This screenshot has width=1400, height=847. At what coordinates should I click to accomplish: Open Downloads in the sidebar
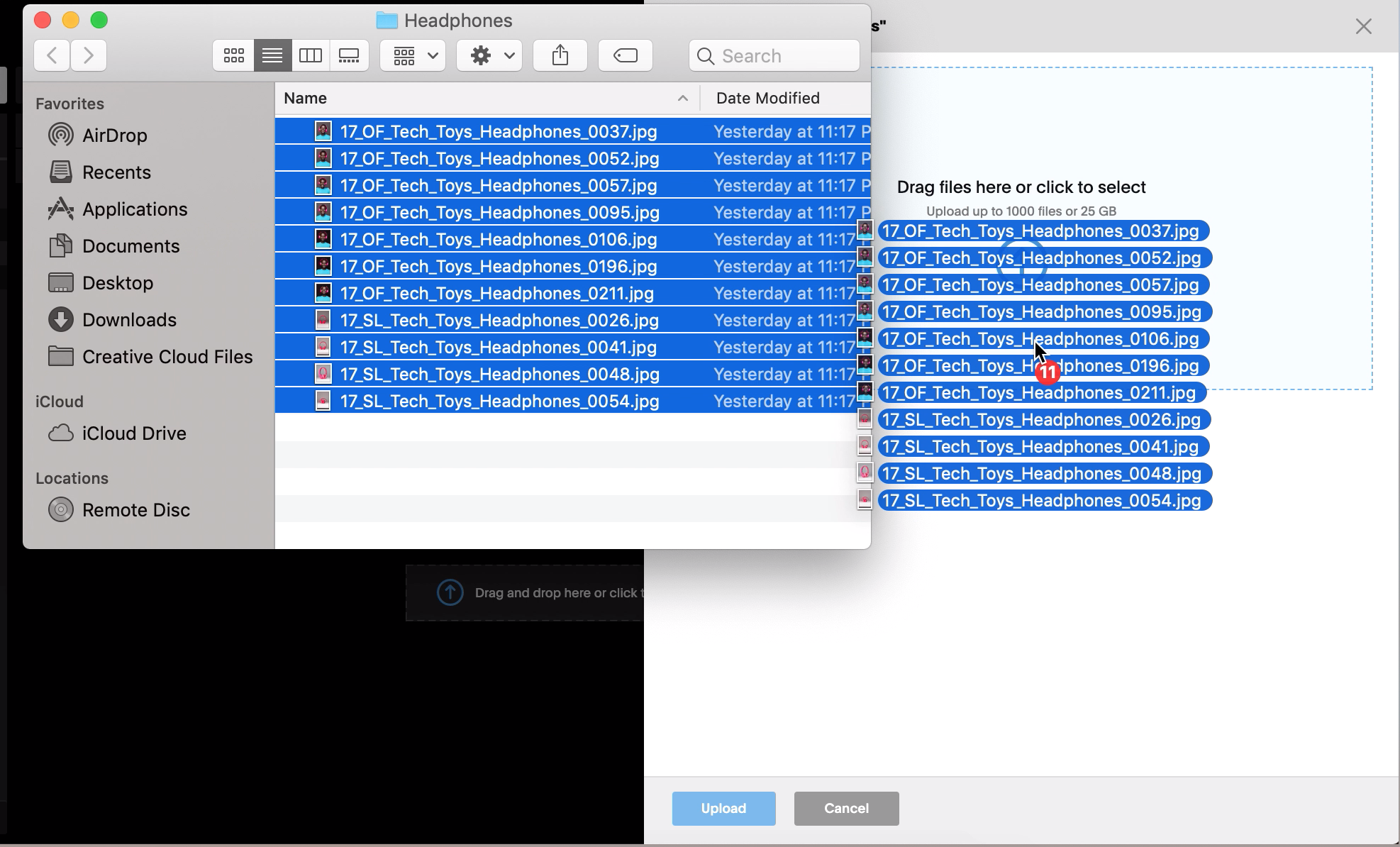pyautogui.click(x=112, y=319)
